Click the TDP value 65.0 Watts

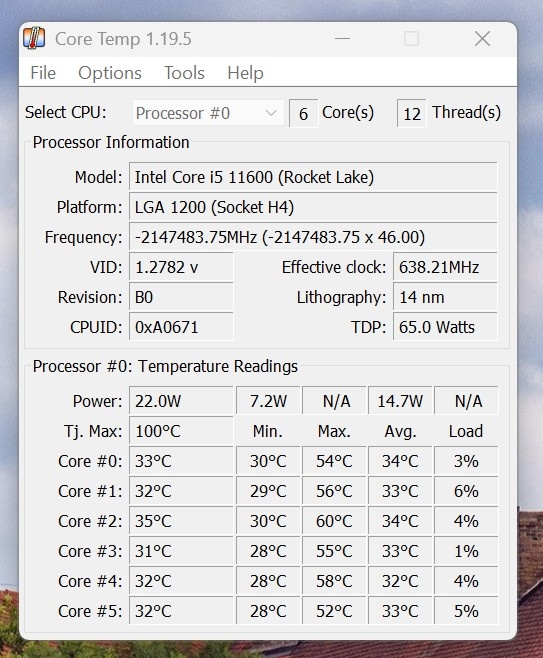point(445,327)
